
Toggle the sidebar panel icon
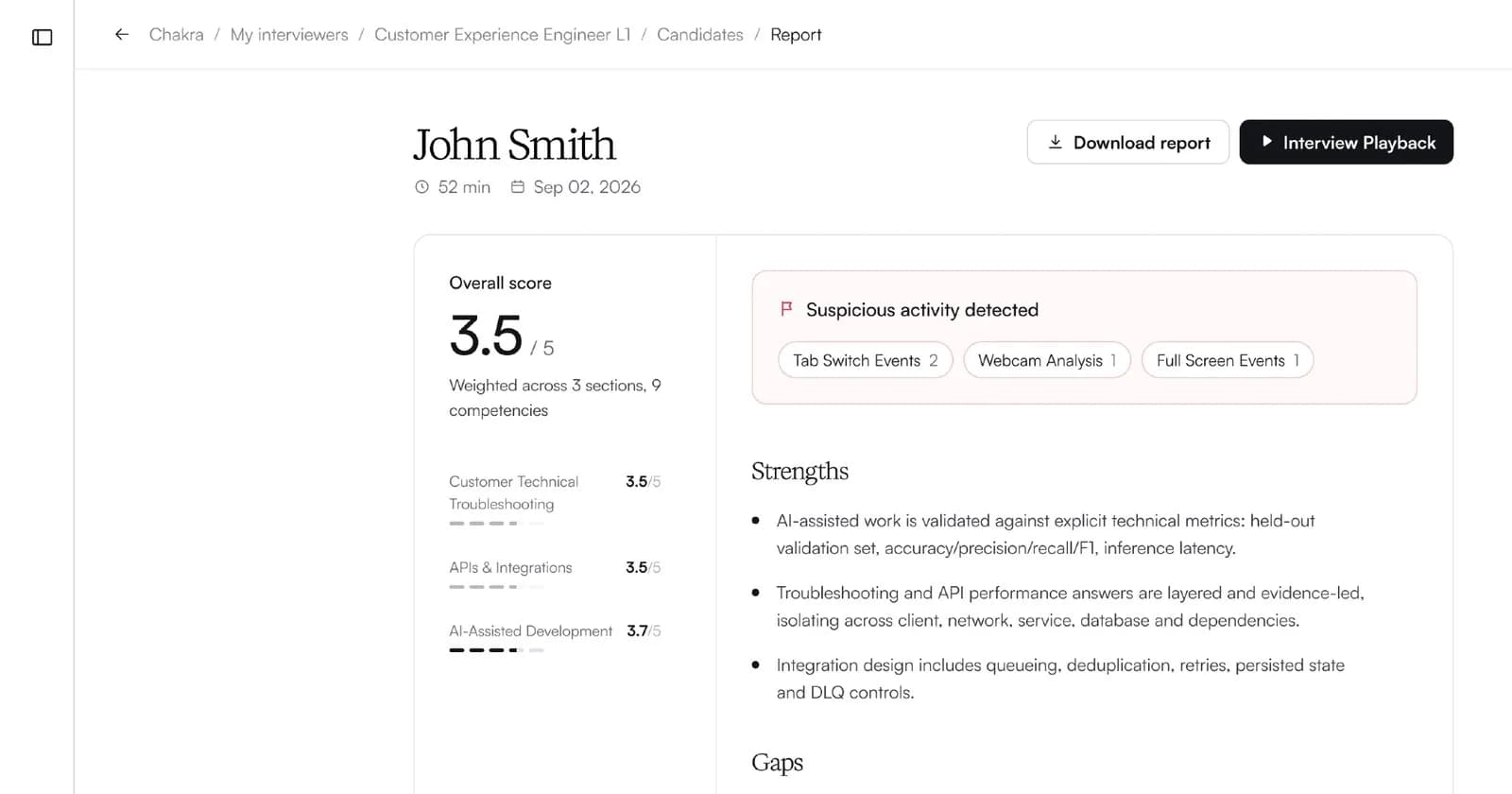(x=43, y=37)
